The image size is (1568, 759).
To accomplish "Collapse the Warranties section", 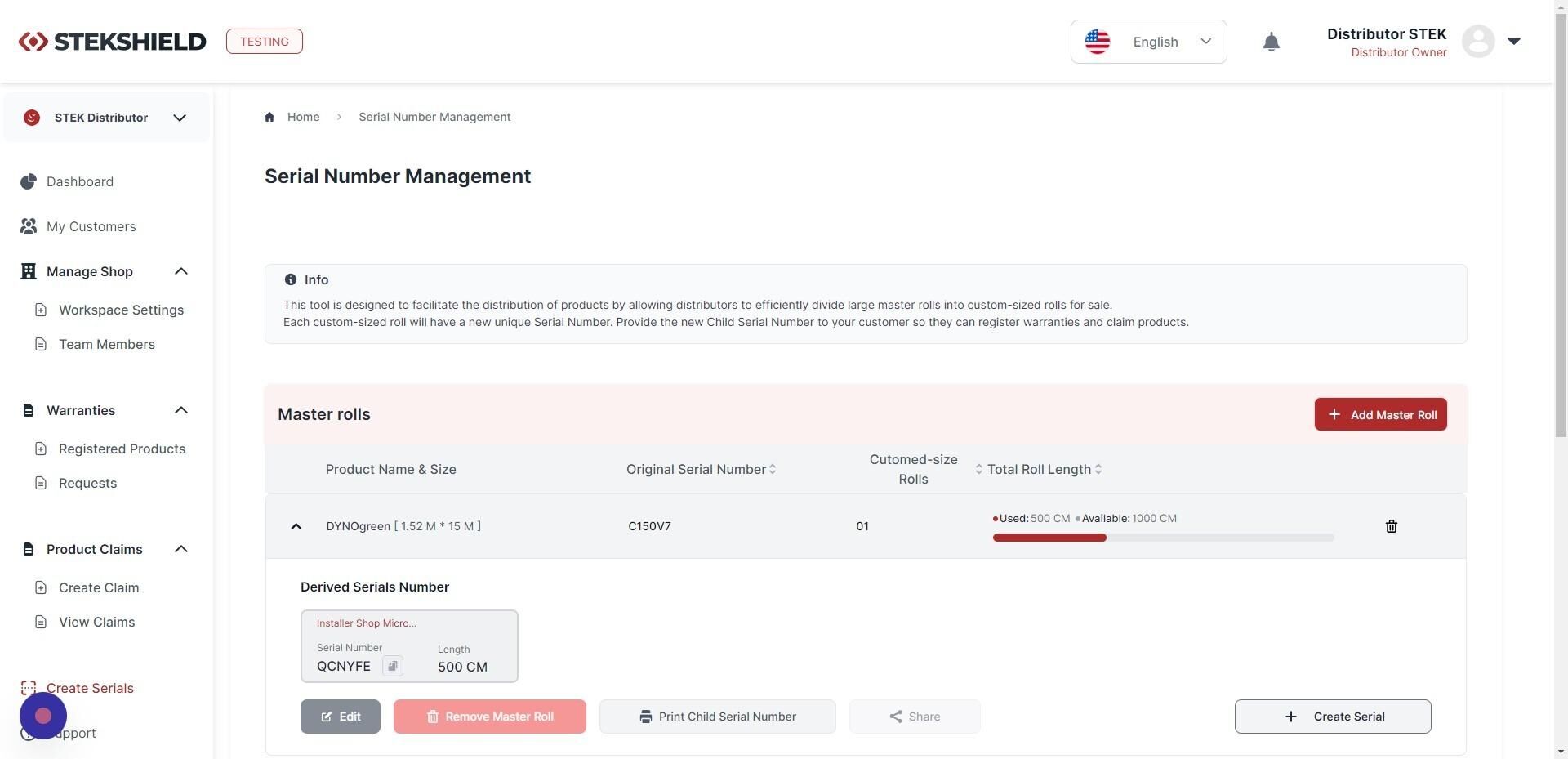I will [x=181, y=410].
